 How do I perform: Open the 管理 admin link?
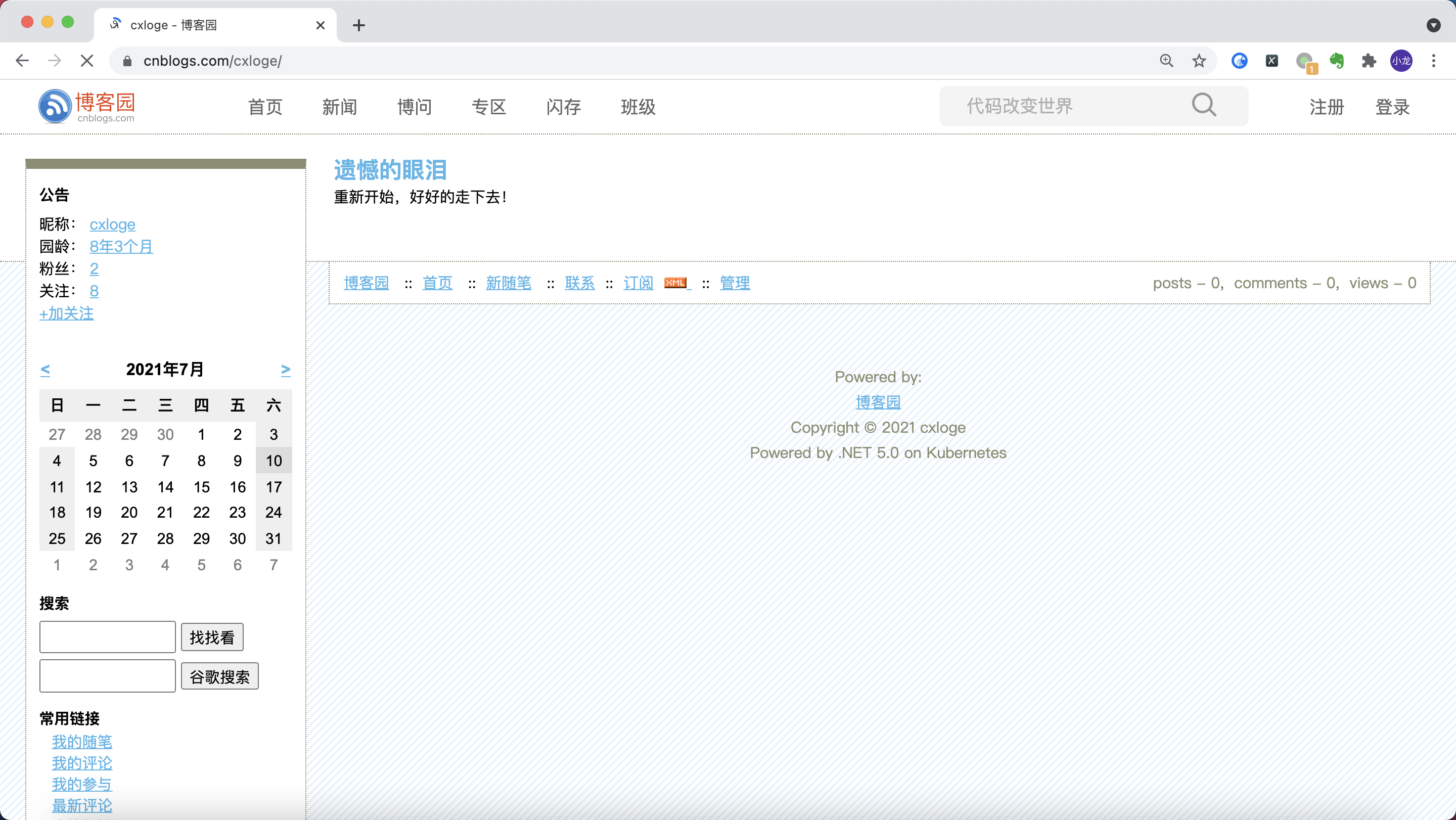tap(734, 283)
